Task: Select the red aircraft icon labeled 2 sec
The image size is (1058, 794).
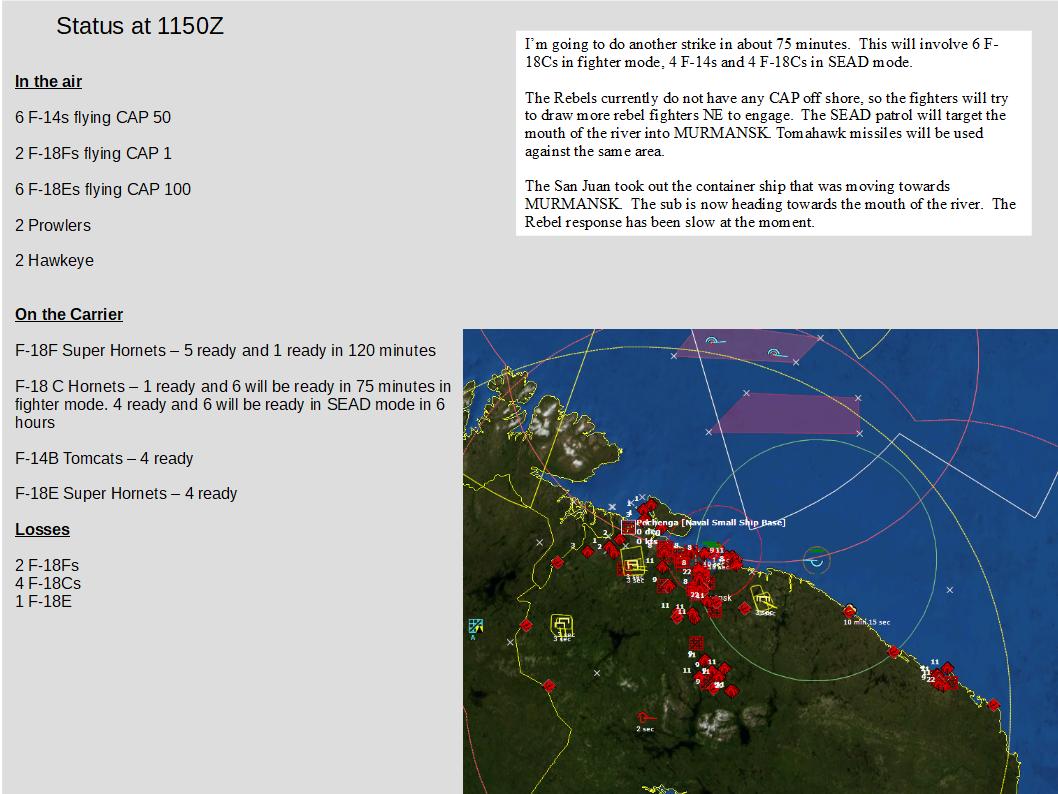Action: point(646,717)
